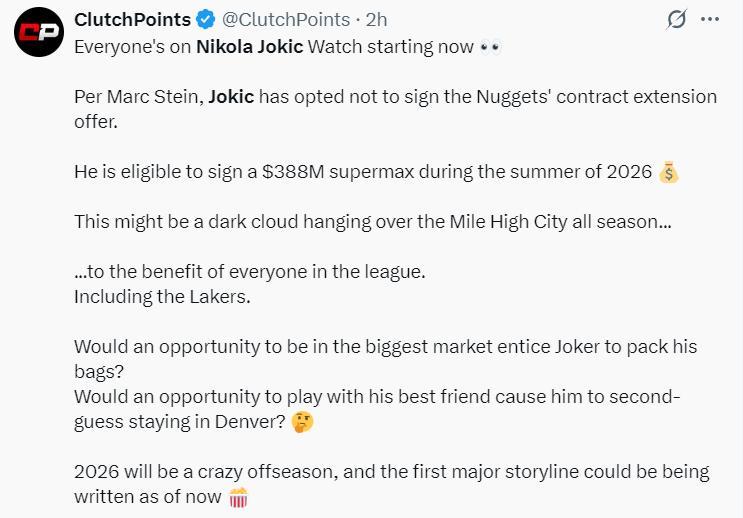This screenshot has height=518, width=743.
Task: Open the three-dot More options menu
Action: tap(710, 20)
